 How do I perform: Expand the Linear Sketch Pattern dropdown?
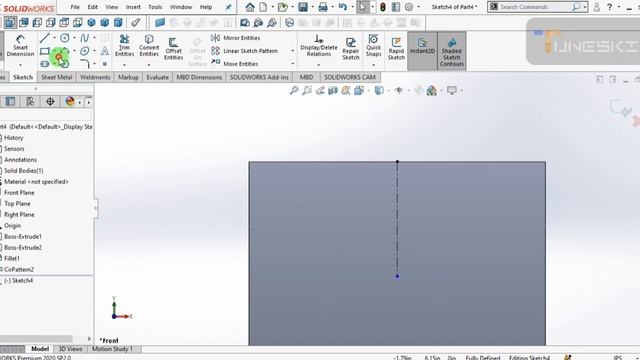pos(292,51)
